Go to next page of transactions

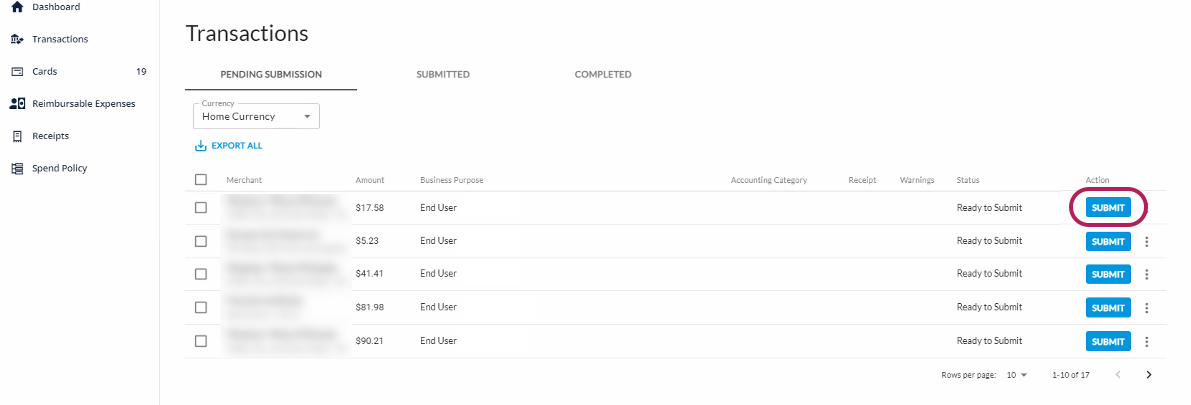pos(1149,375)
